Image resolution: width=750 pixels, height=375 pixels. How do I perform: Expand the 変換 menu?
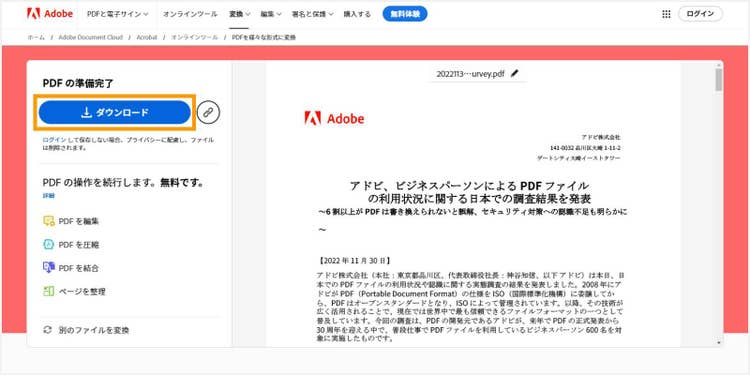pos(240,14)
